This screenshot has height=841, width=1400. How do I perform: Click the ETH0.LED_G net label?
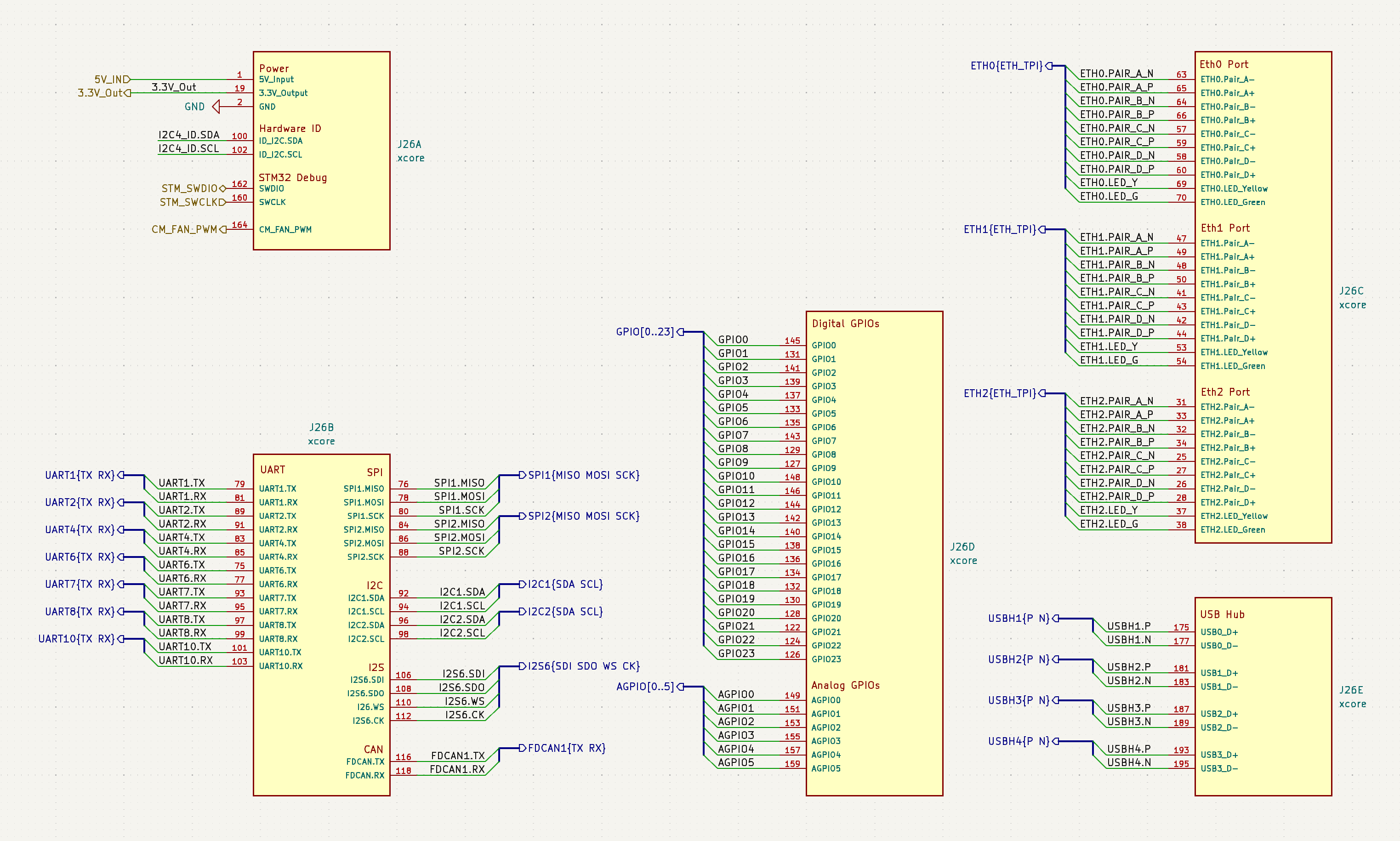1109,197
